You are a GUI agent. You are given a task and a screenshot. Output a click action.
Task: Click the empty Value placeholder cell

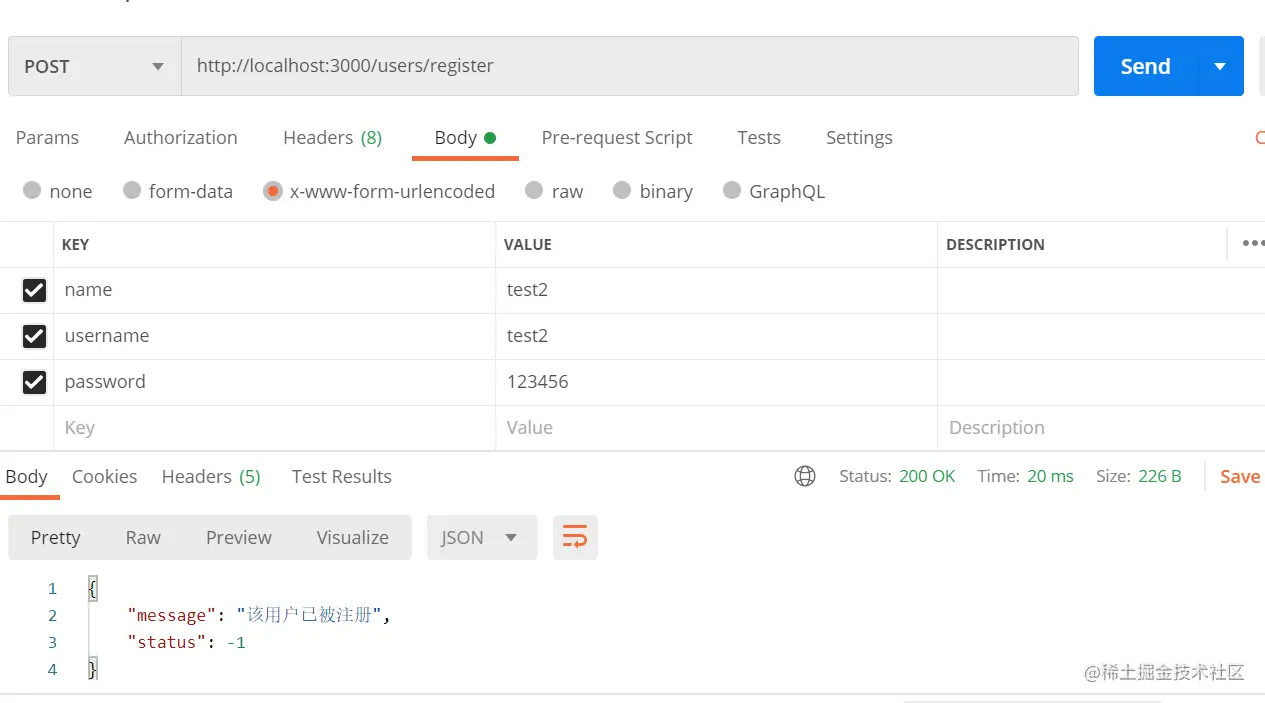[x=716, y=428]
